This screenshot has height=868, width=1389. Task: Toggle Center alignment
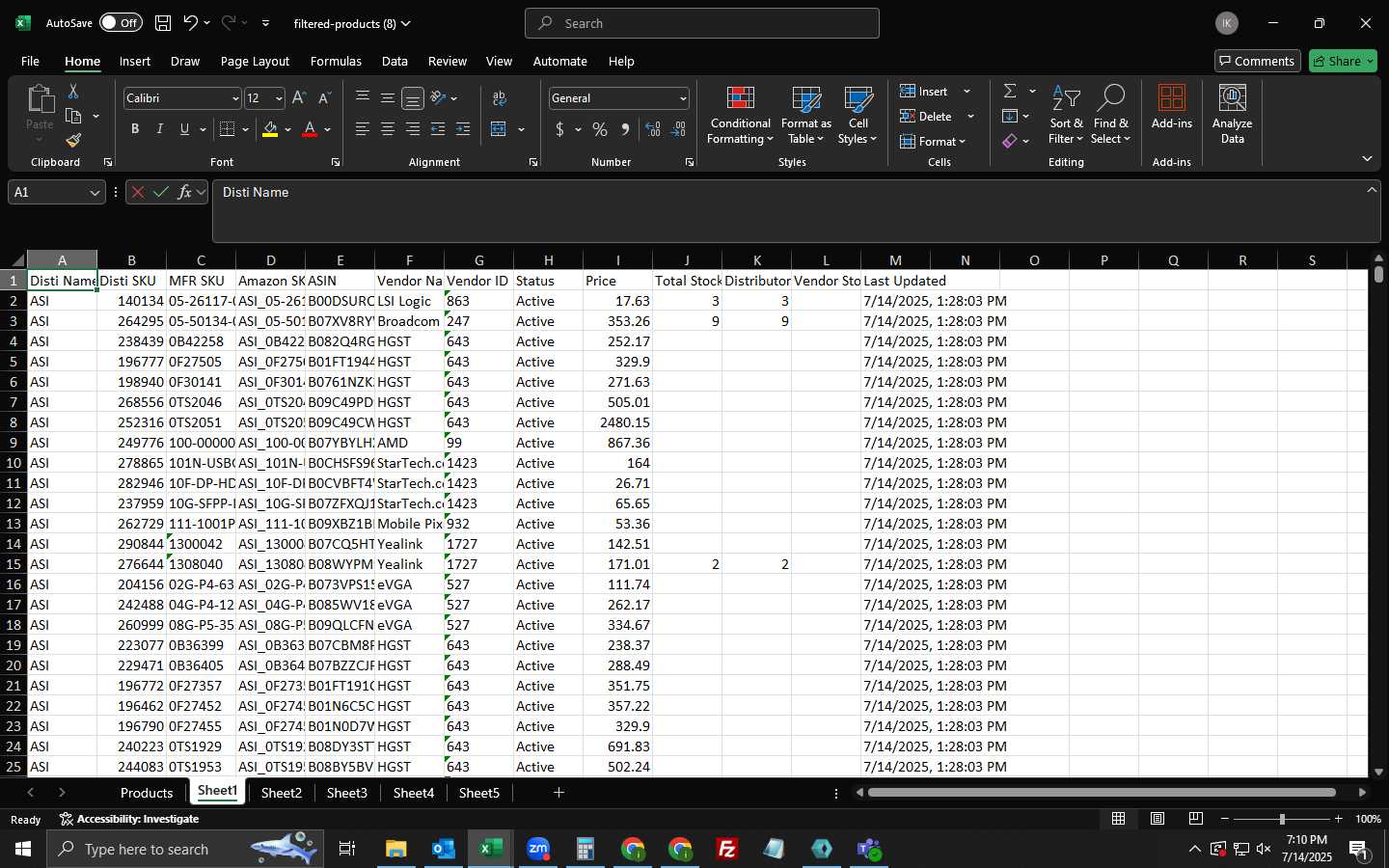tap(388, 129)
